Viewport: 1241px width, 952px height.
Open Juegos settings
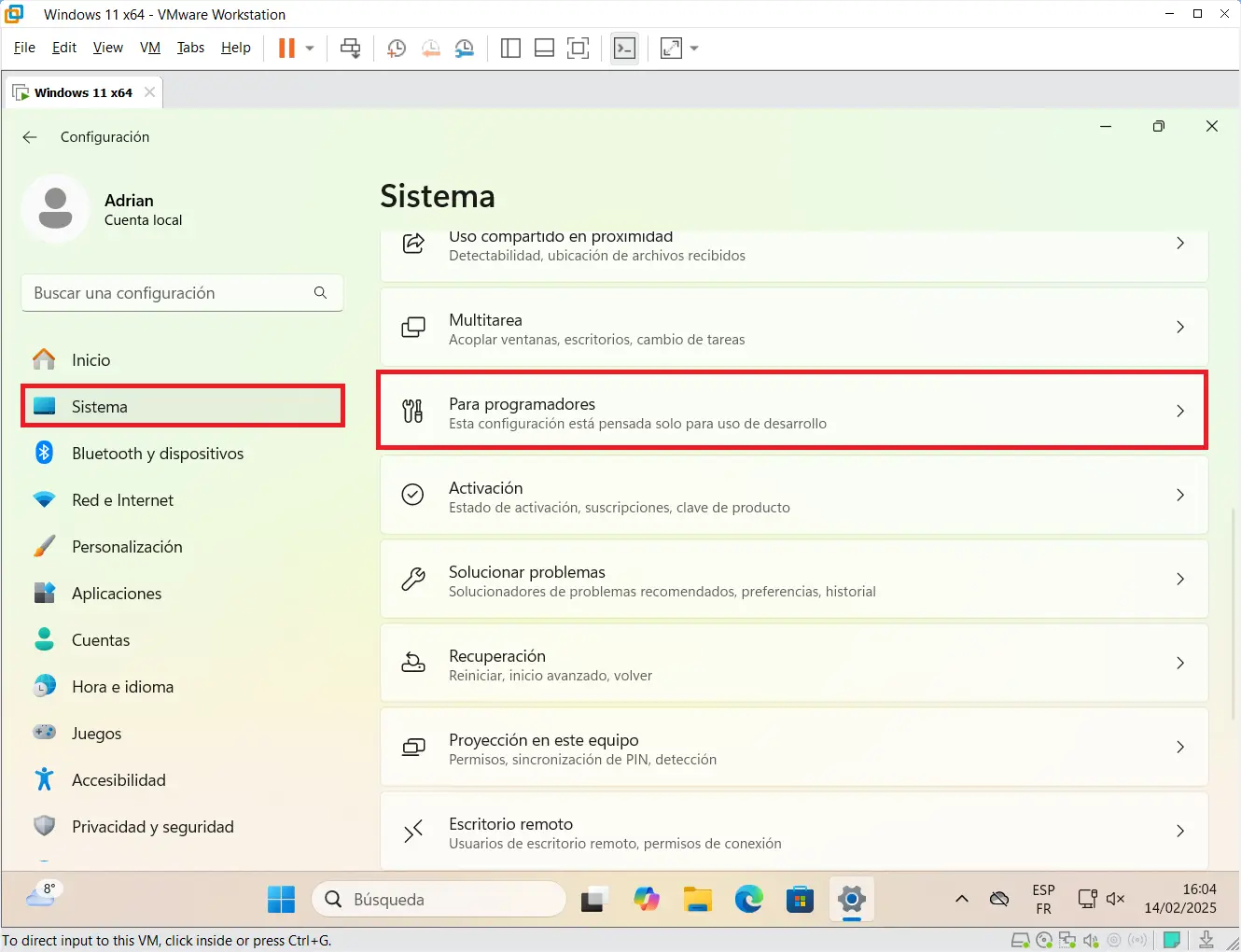183,734
